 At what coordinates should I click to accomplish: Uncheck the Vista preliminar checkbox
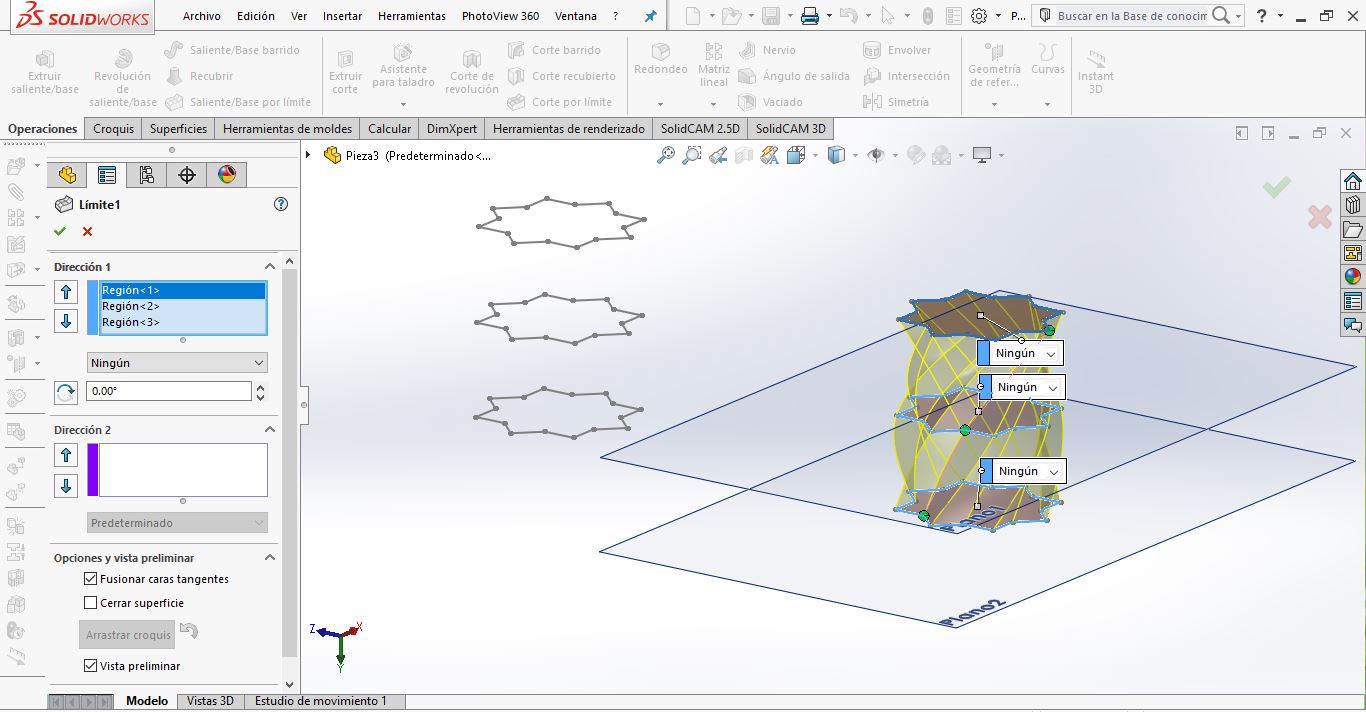click(x=91, y=666)
